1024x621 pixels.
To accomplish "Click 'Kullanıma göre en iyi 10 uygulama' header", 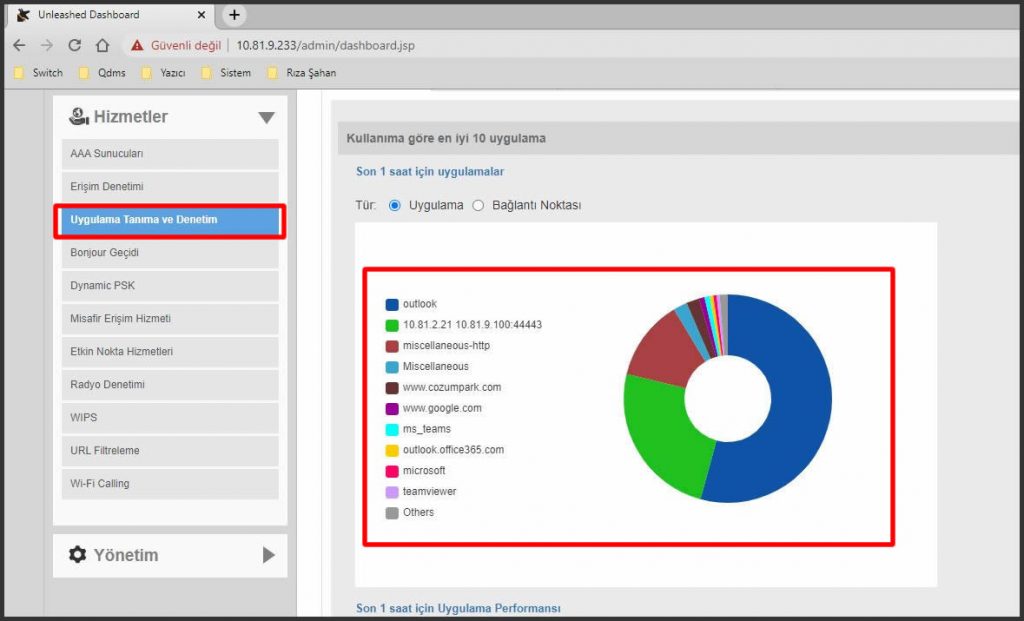I will point(446,138).
